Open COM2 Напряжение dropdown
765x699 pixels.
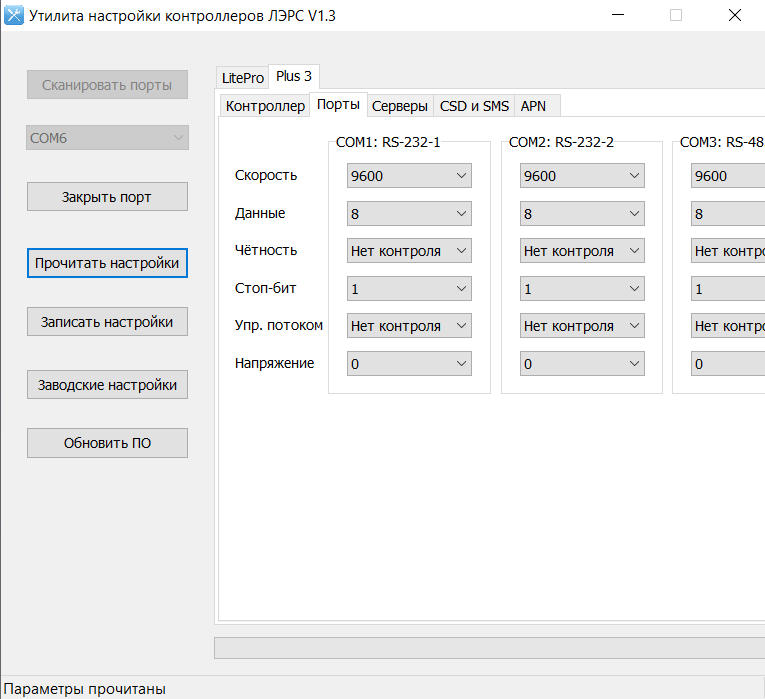point(582,364)
